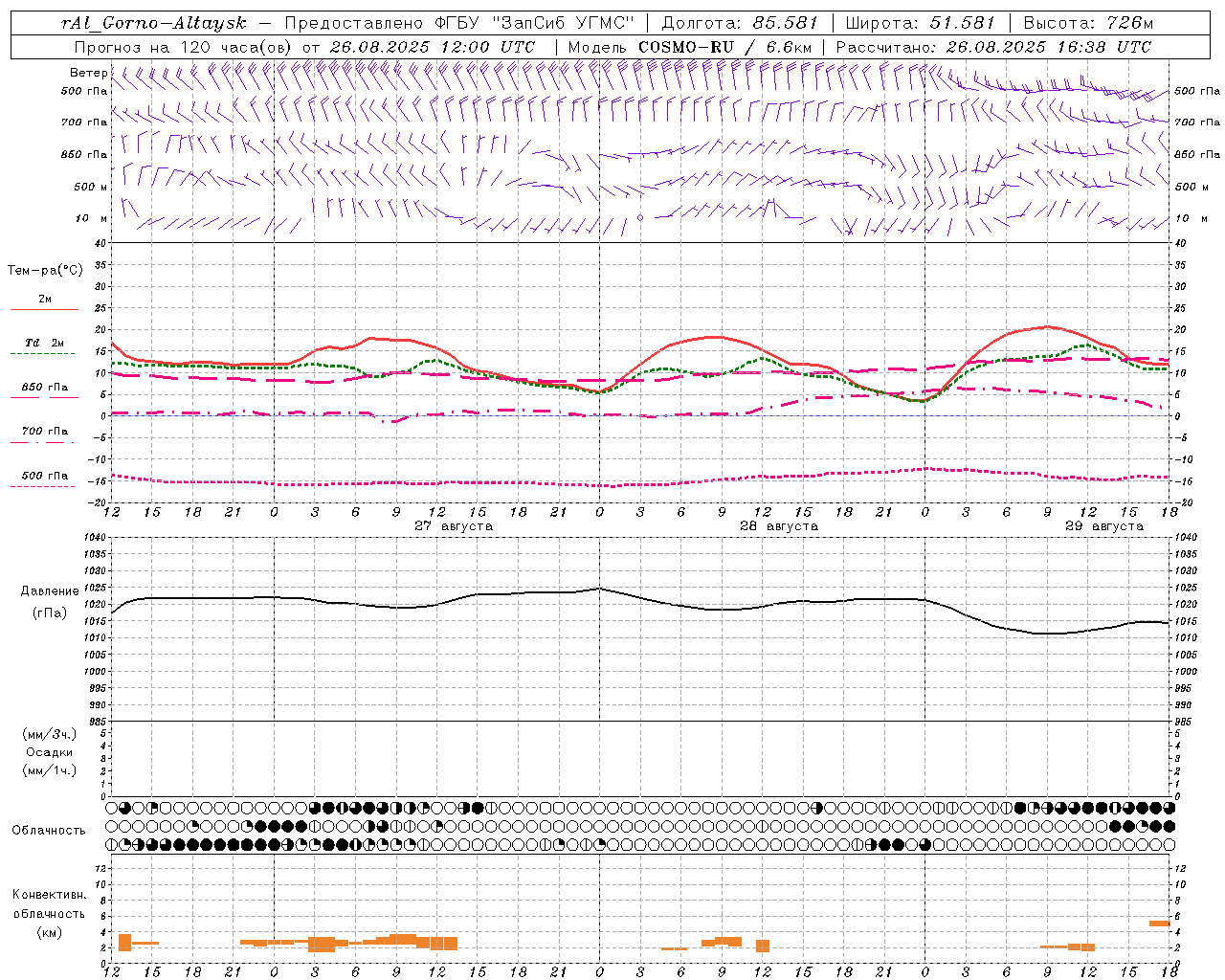Screen dimensions: 1225x980
Task: Click the forecast start time 26.08.2025 12:00 UTC
Action: pyautogui.click(x=432, y=47)
